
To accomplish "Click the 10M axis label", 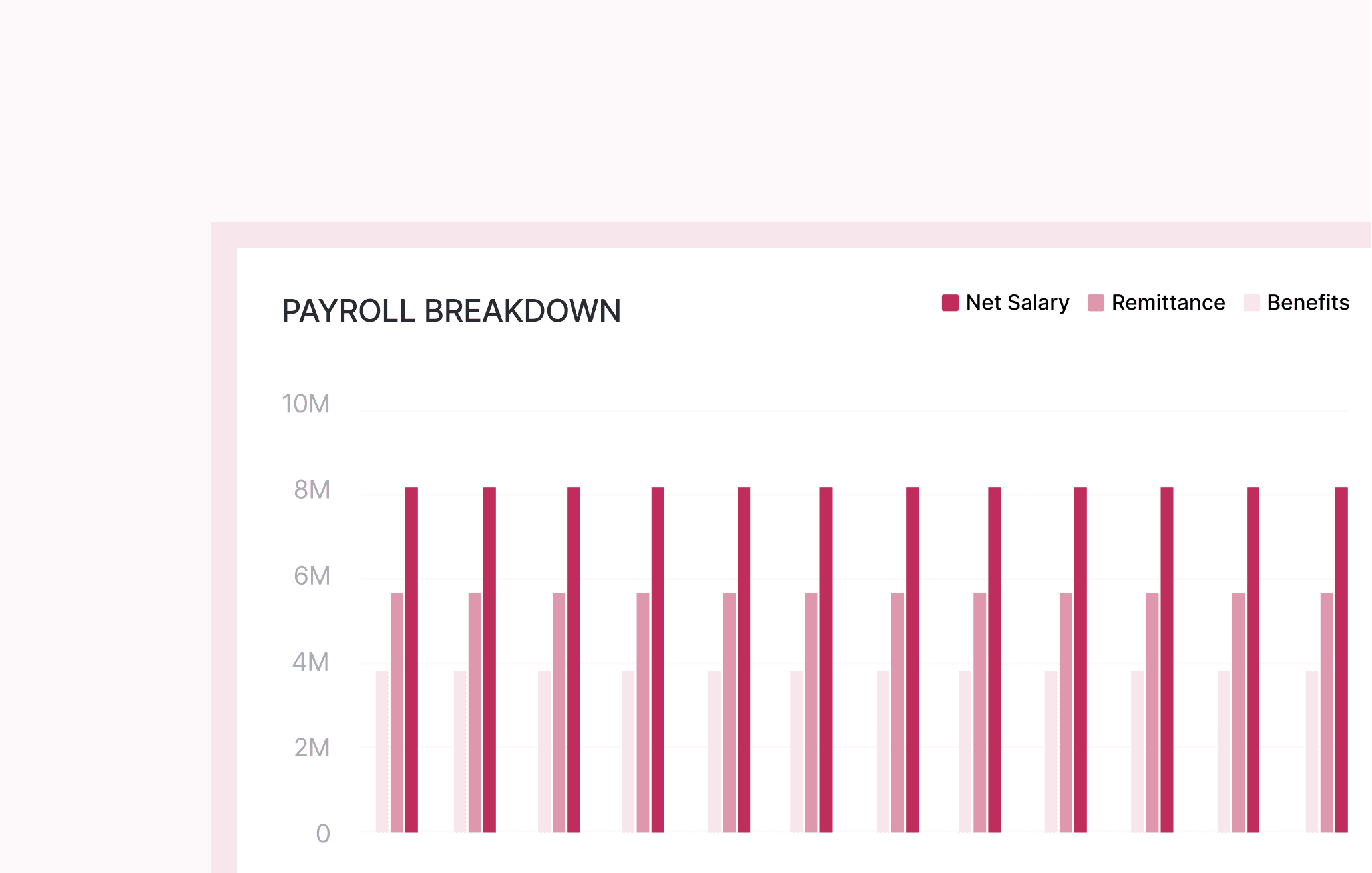I will coord(305,404).
